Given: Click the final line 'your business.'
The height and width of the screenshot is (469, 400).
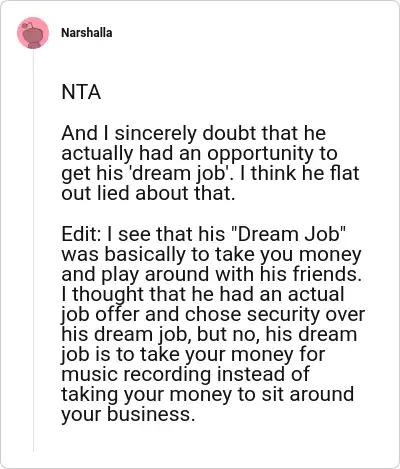Looking at the screenshot, I should [x=128, y=414].
